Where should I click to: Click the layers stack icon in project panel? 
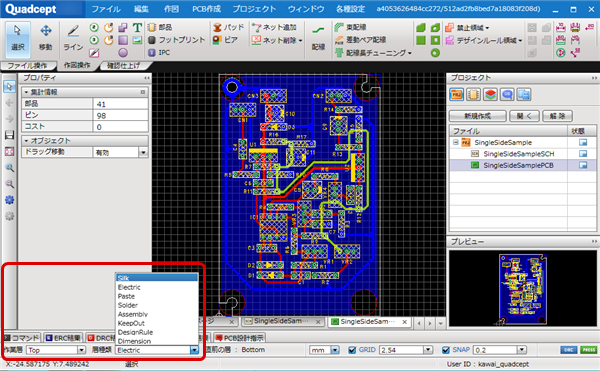tap(491, 94)
